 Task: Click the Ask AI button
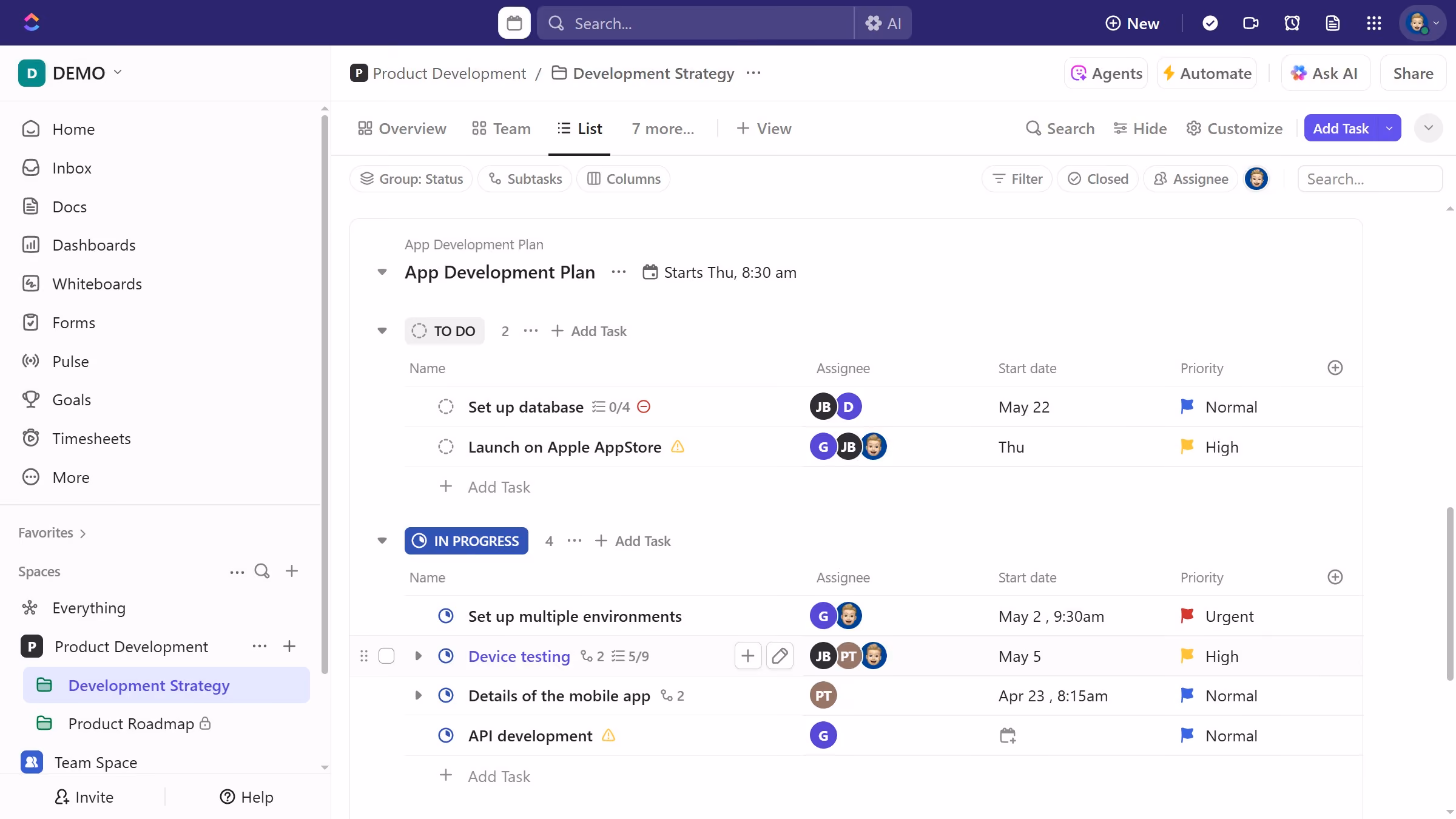1326,73
